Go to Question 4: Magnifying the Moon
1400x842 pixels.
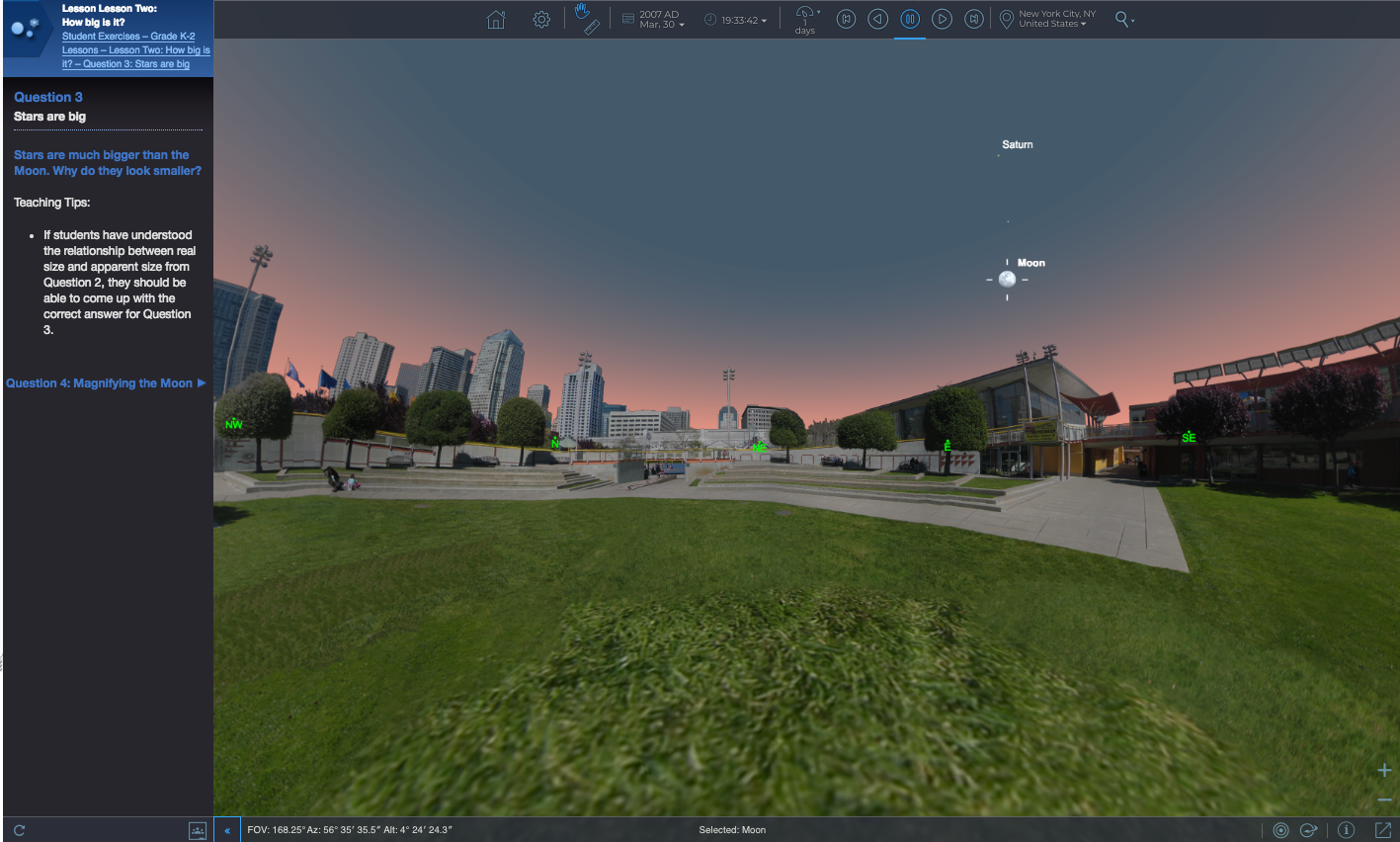coord(106,383)
